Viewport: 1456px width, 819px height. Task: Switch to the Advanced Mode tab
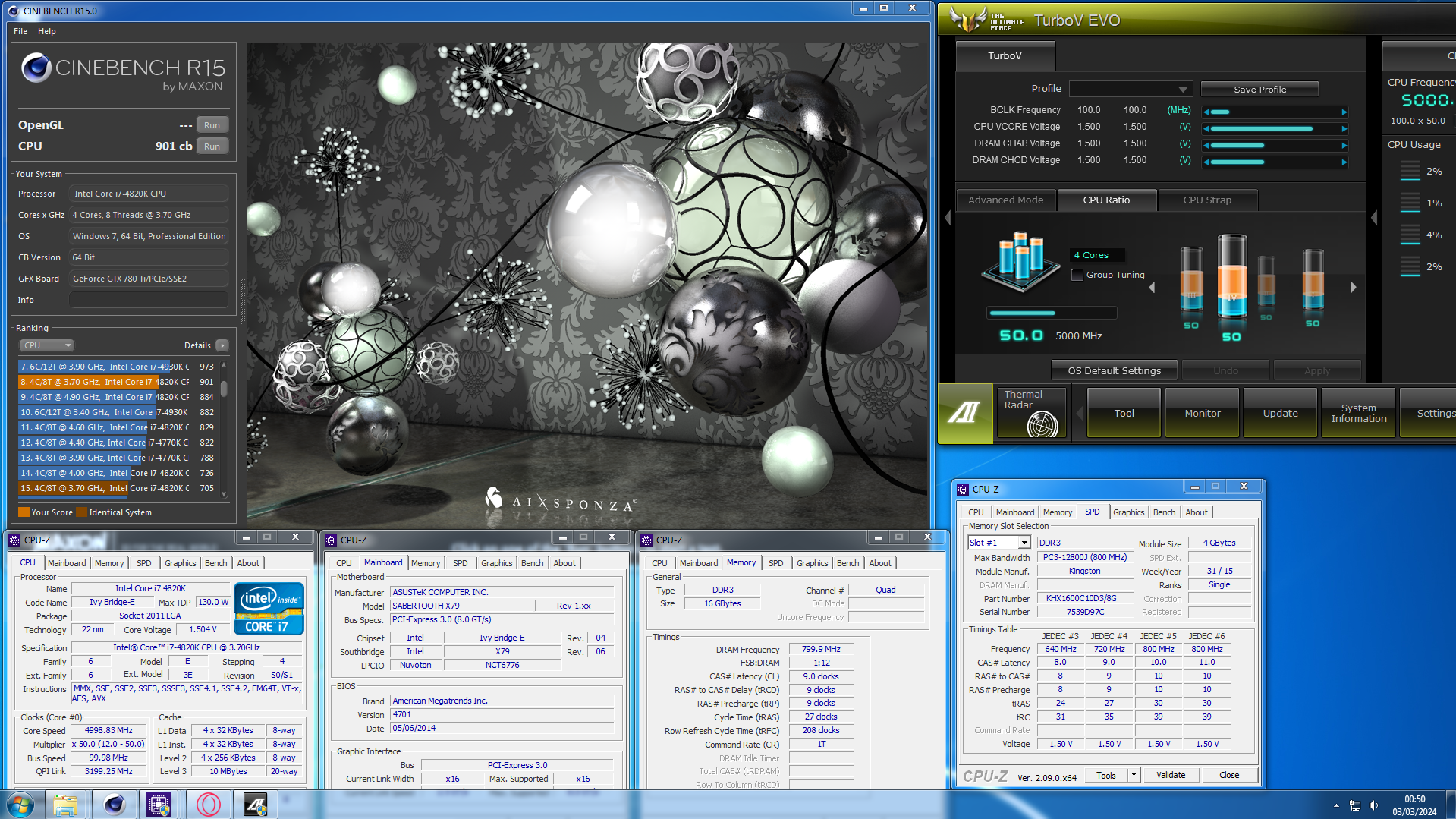coord(1005,200)
